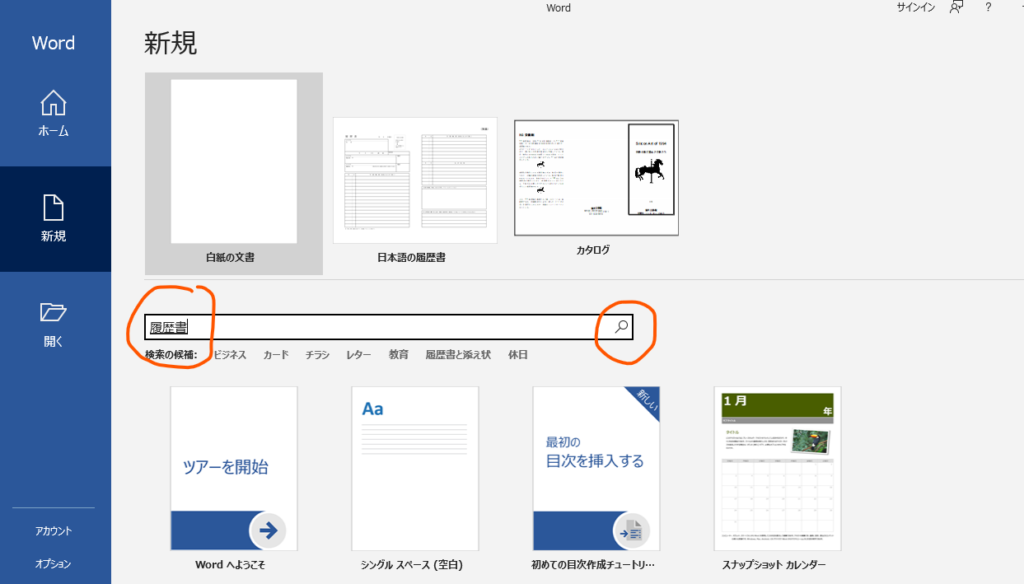Click the Open folder icon
This screenshot has height=584, width=1024.
(x=53, y=313)
